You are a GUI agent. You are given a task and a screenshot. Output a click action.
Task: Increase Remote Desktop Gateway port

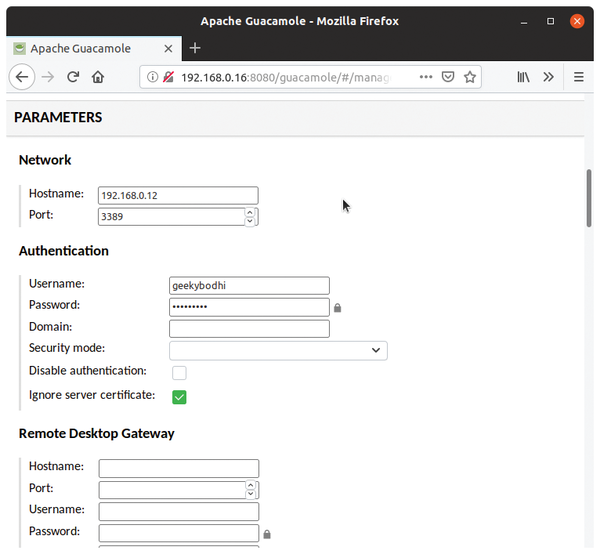tap(251, 485)
